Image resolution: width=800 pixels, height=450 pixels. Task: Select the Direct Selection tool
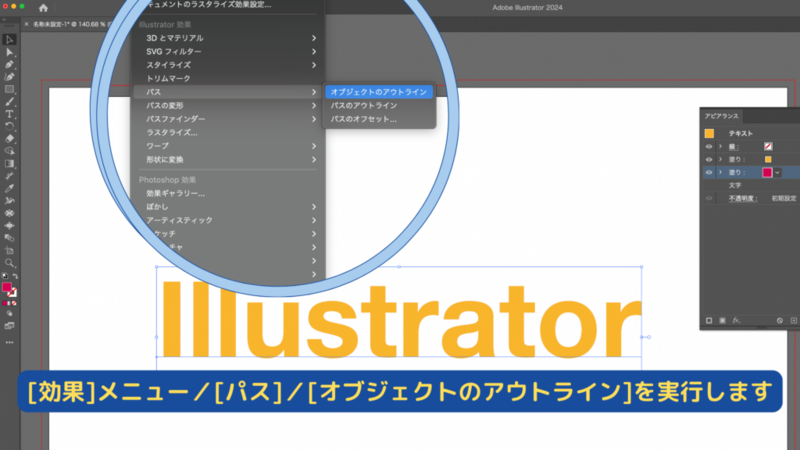point(9,53)
